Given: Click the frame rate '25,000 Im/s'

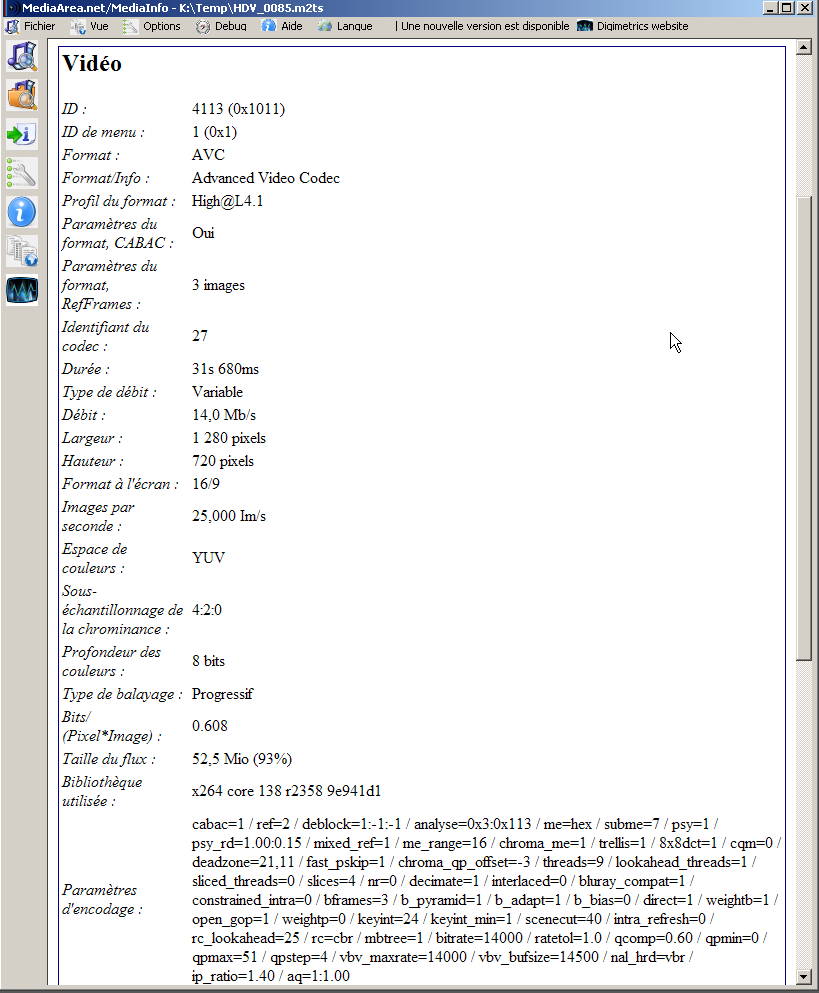Looking at the screenshot, I should coord(229,516).
